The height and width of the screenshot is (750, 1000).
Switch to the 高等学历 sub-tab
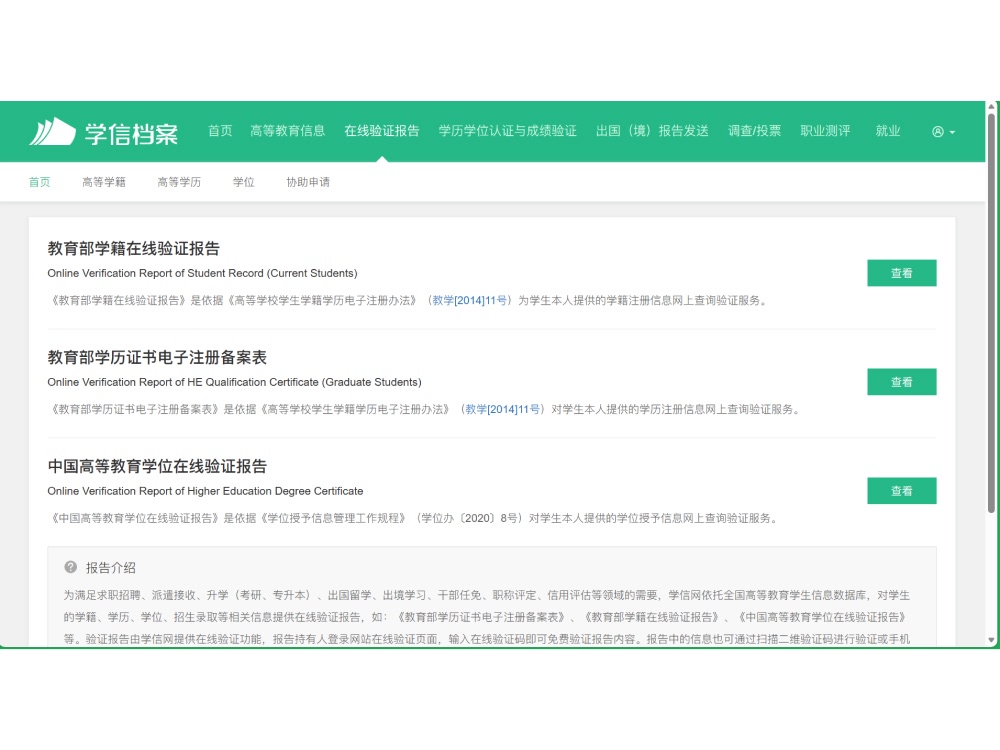click(x=179, y=182)
